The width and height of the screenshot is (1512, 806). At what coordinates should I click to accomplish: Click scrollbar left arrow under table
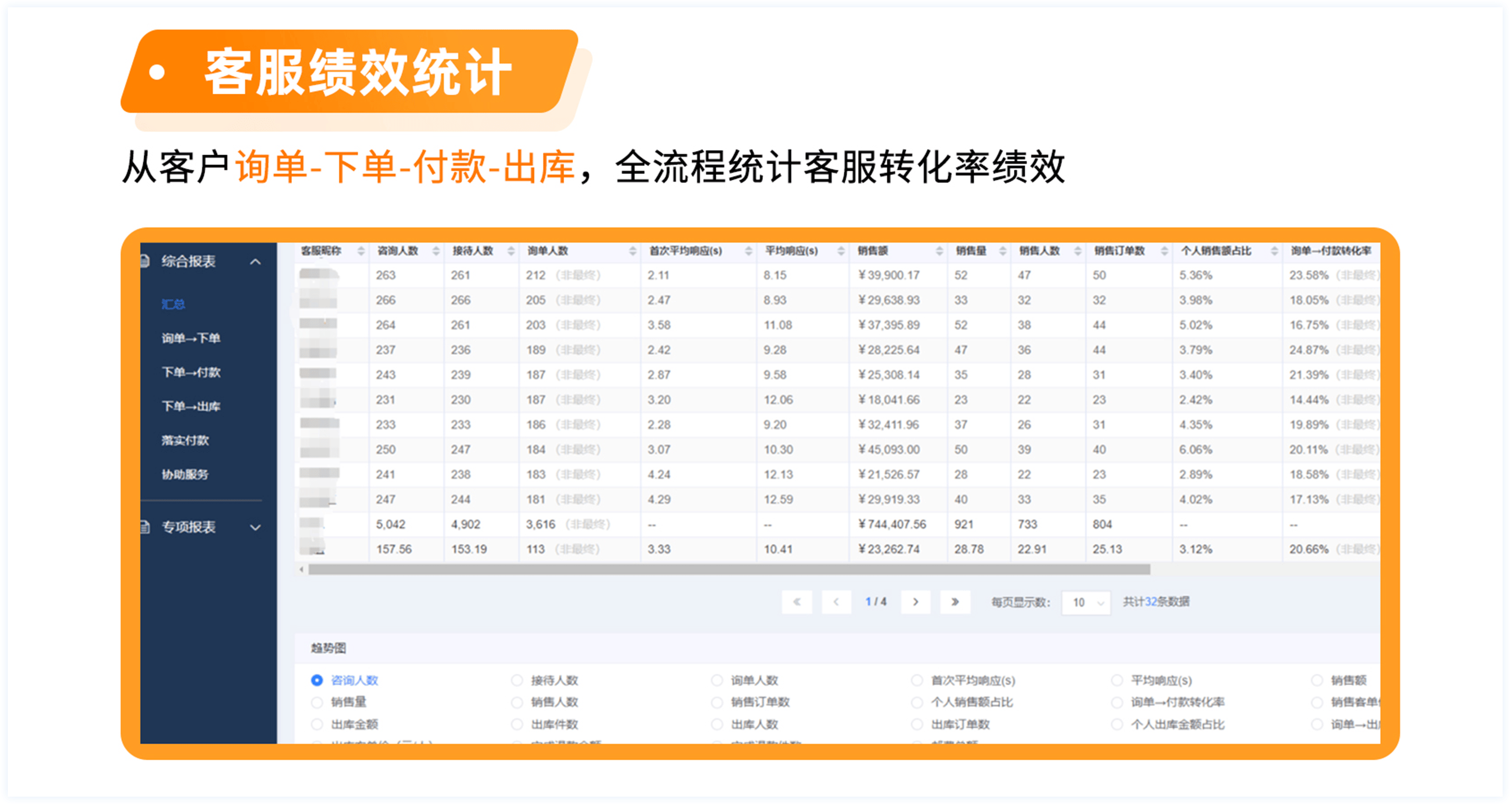tap(302, 570)
